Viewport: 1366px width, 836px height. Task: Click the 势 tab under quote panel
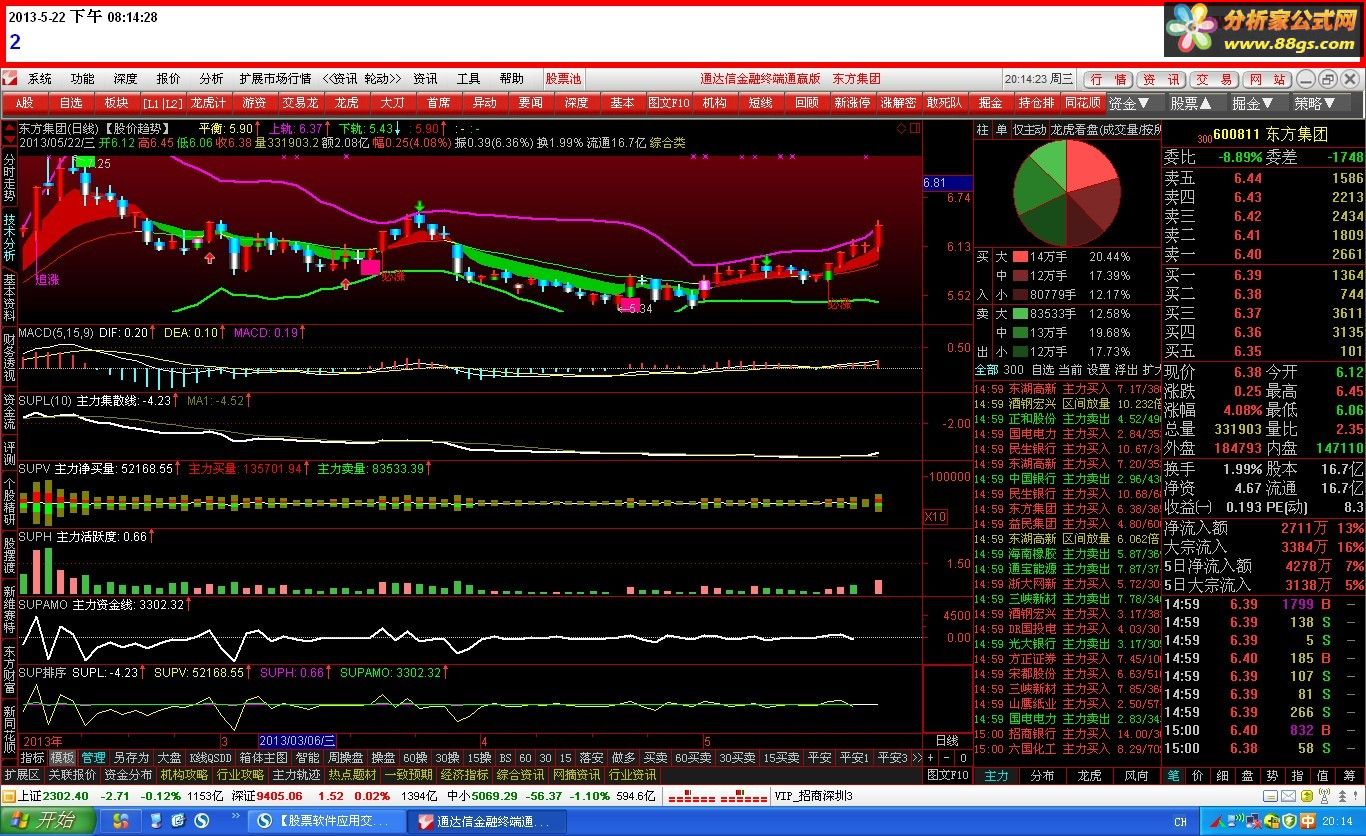(x=1272, y=775)
